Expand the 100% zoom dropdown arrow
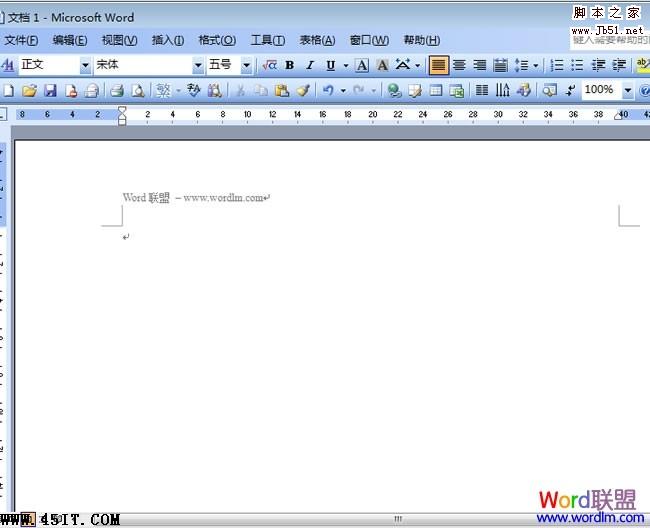Screen dimensions: 650x528 pyautogui.click(x=628, y=90)
